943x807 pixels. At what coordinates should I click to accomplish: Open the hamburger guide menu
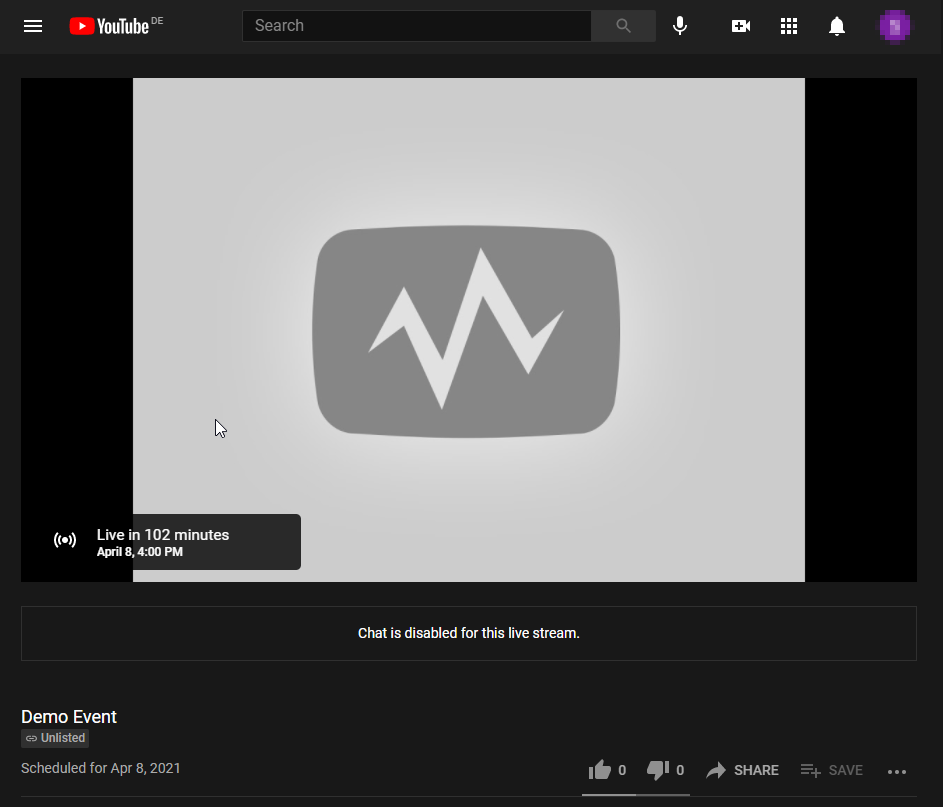coord(32,26)
